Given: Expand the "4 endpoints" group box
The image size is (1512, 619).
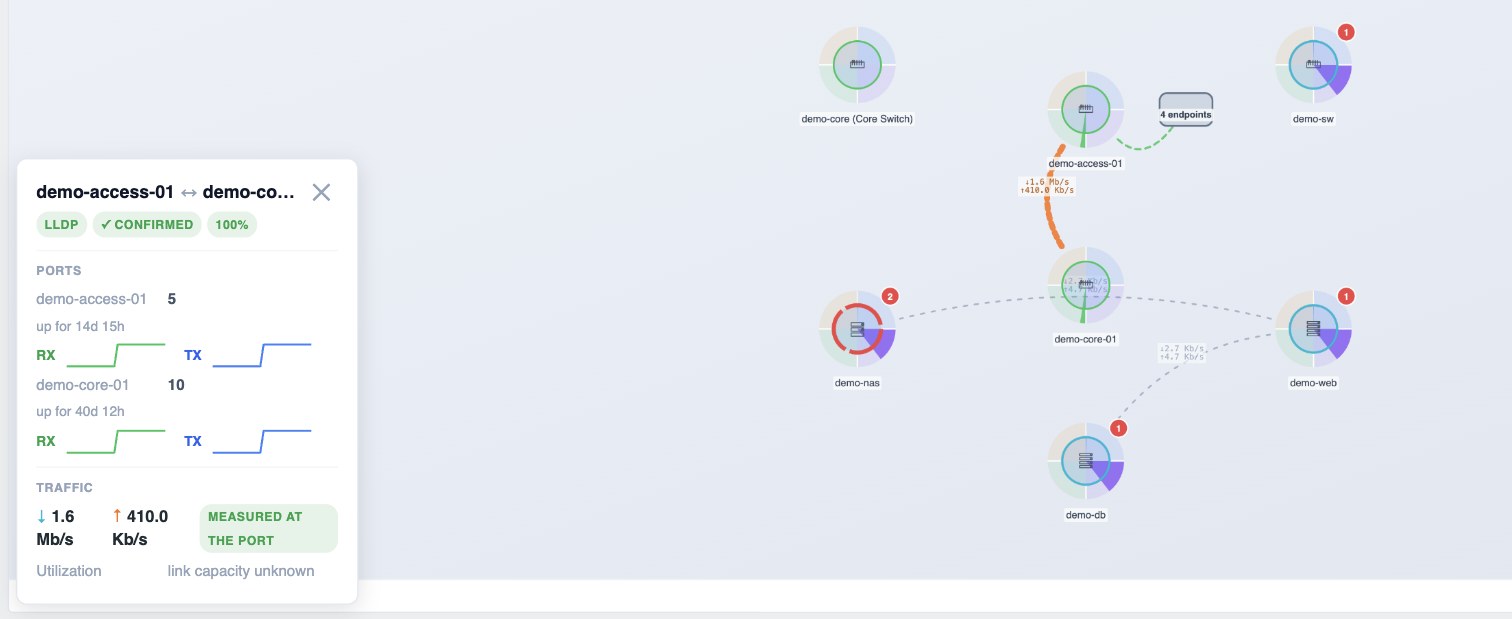Looking at the screenshot, I should (x=1186, y=110).
